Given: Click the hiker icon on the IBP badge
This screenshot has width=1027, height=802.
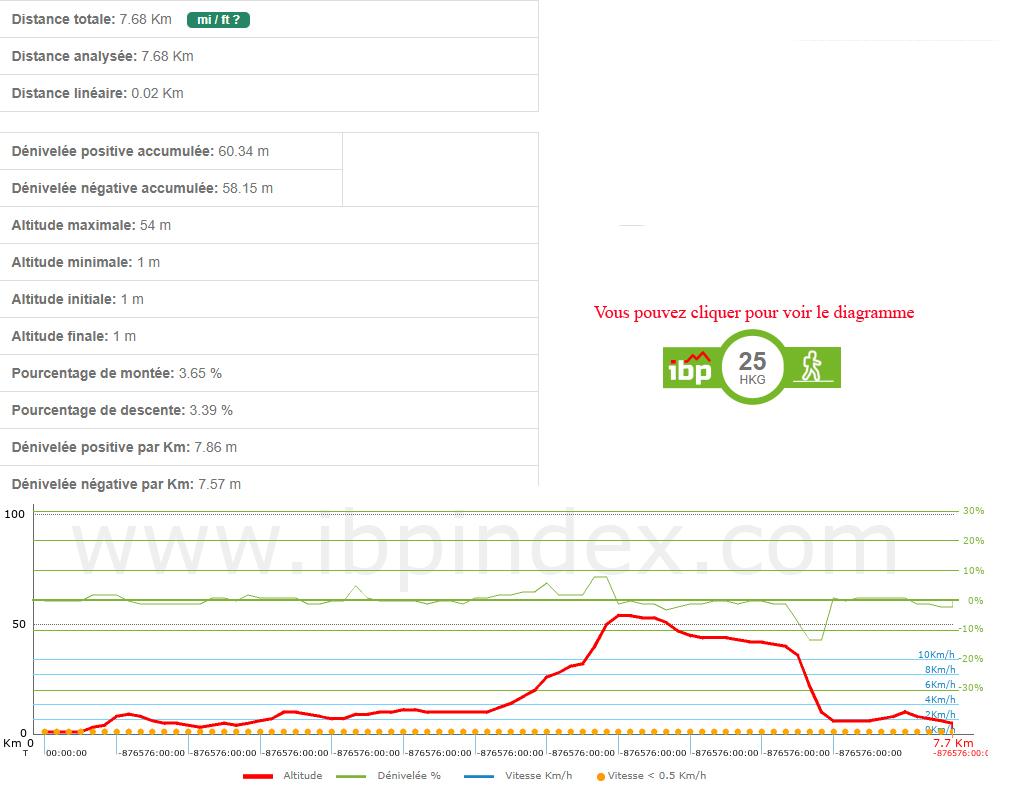Looking at the screenshot, I should tap(814, 367).
